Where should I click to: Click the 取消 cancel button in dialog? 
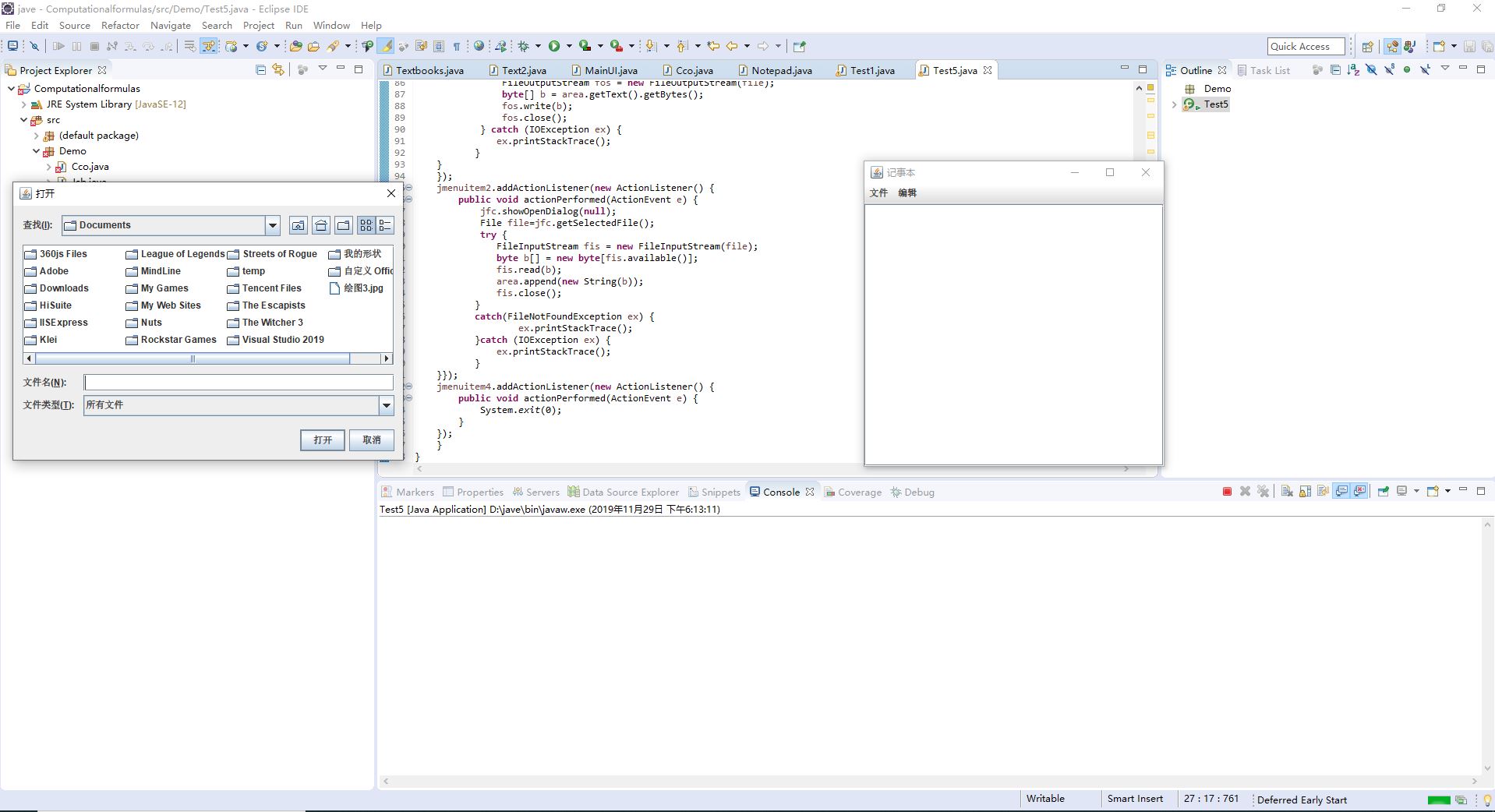tap(372, 440)
